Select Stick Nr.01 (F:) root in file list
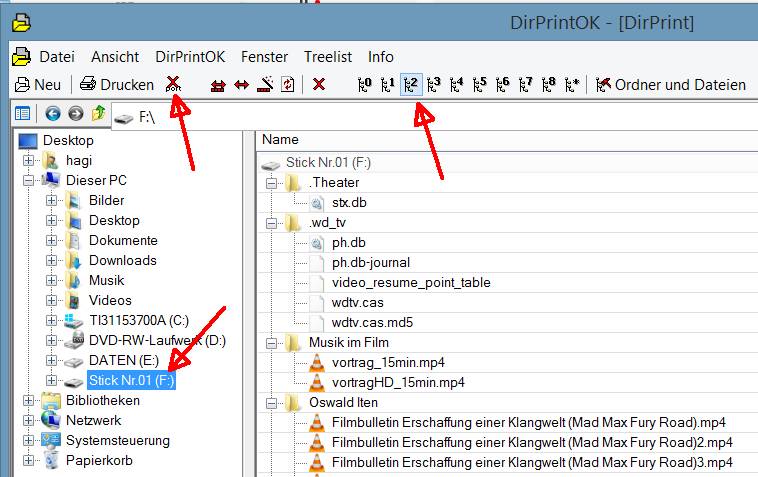 (328, 162)
